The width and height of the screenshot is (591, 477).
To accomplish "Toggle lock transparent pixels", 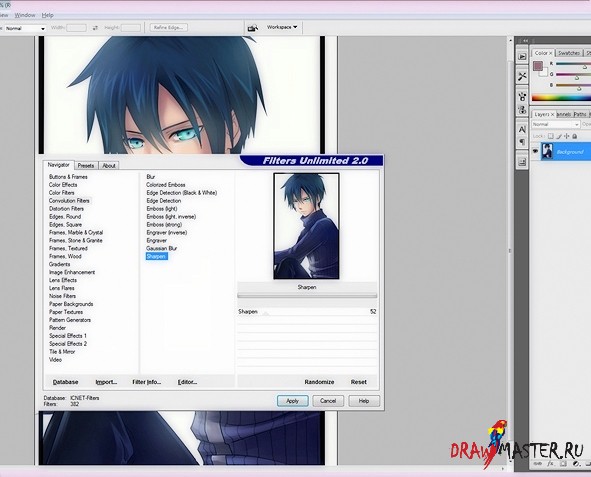I will tap(551, 136).
